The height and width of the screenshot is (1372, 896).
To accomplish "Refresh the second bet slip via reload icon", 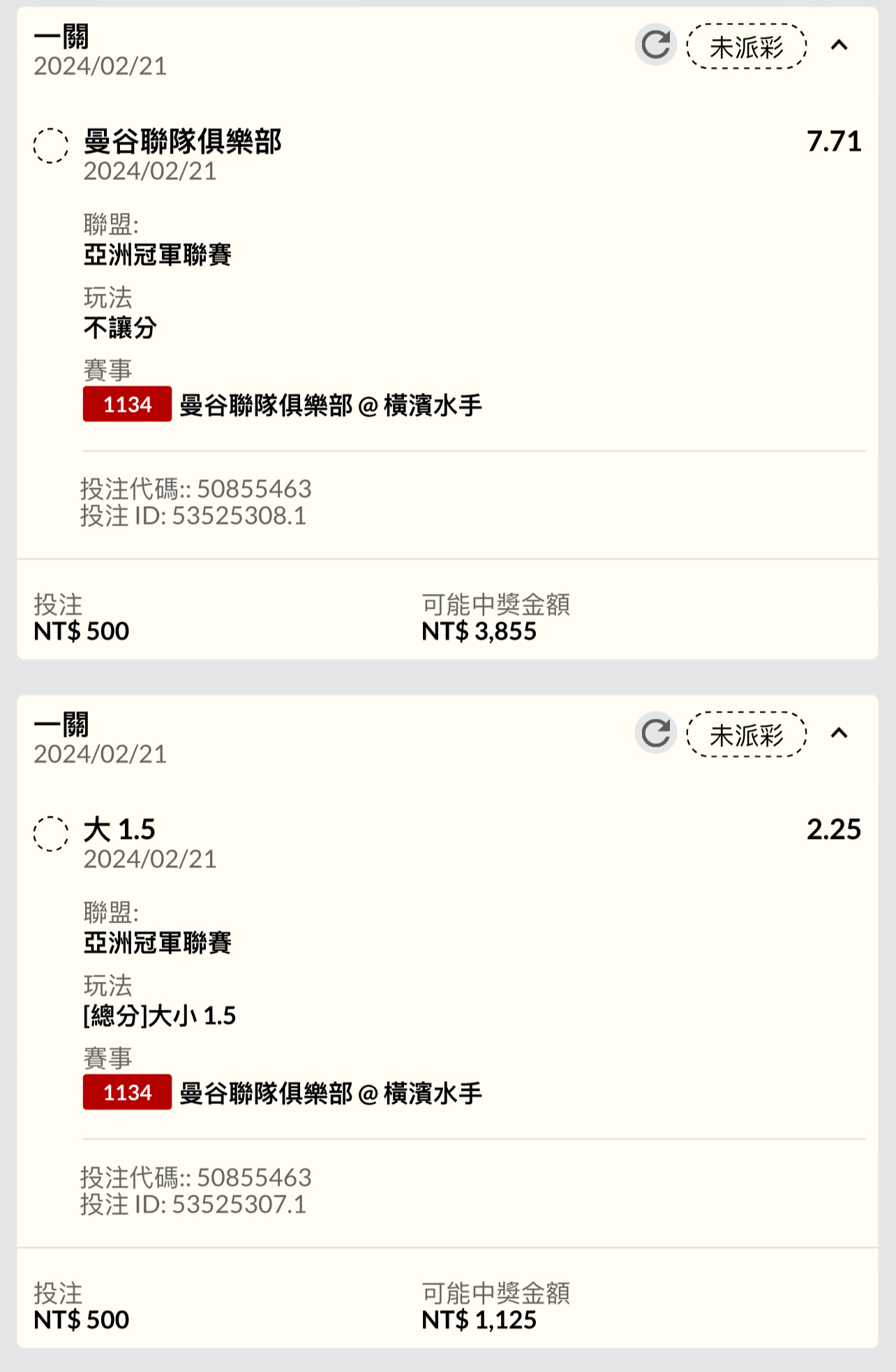I will [x=655, y=733].
